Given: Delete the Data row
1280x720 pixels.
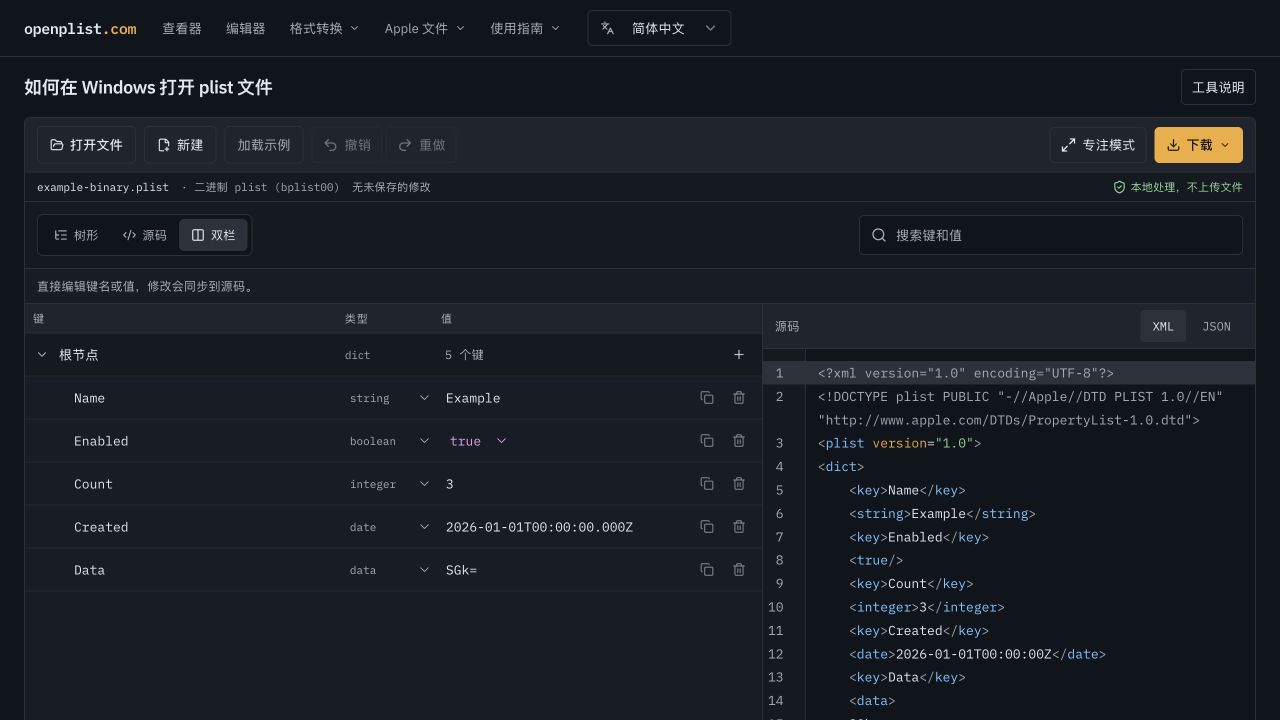Looking at the screenshot, I should pyautogui.click(x=739, y=570).
